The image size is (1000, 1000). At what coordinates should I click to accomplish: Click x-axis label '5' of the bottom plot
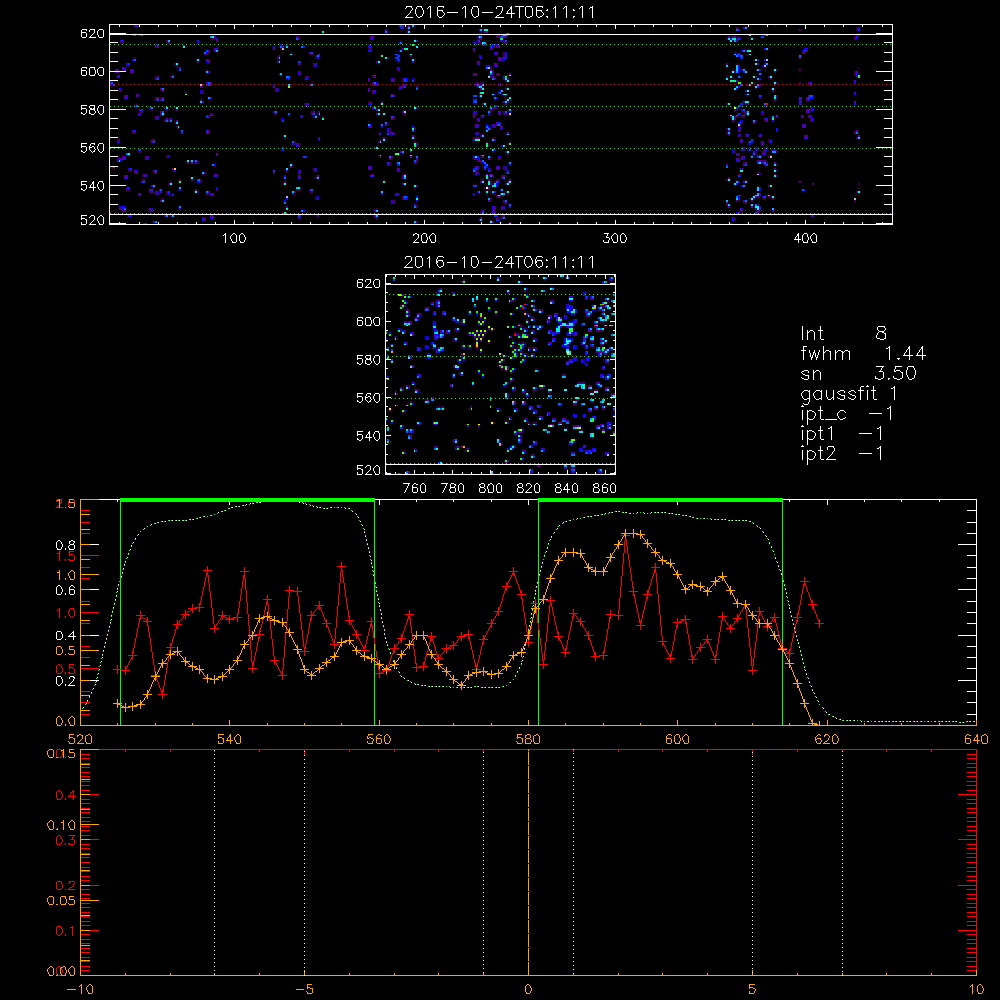pyautogui.click(x=753, y=990)
